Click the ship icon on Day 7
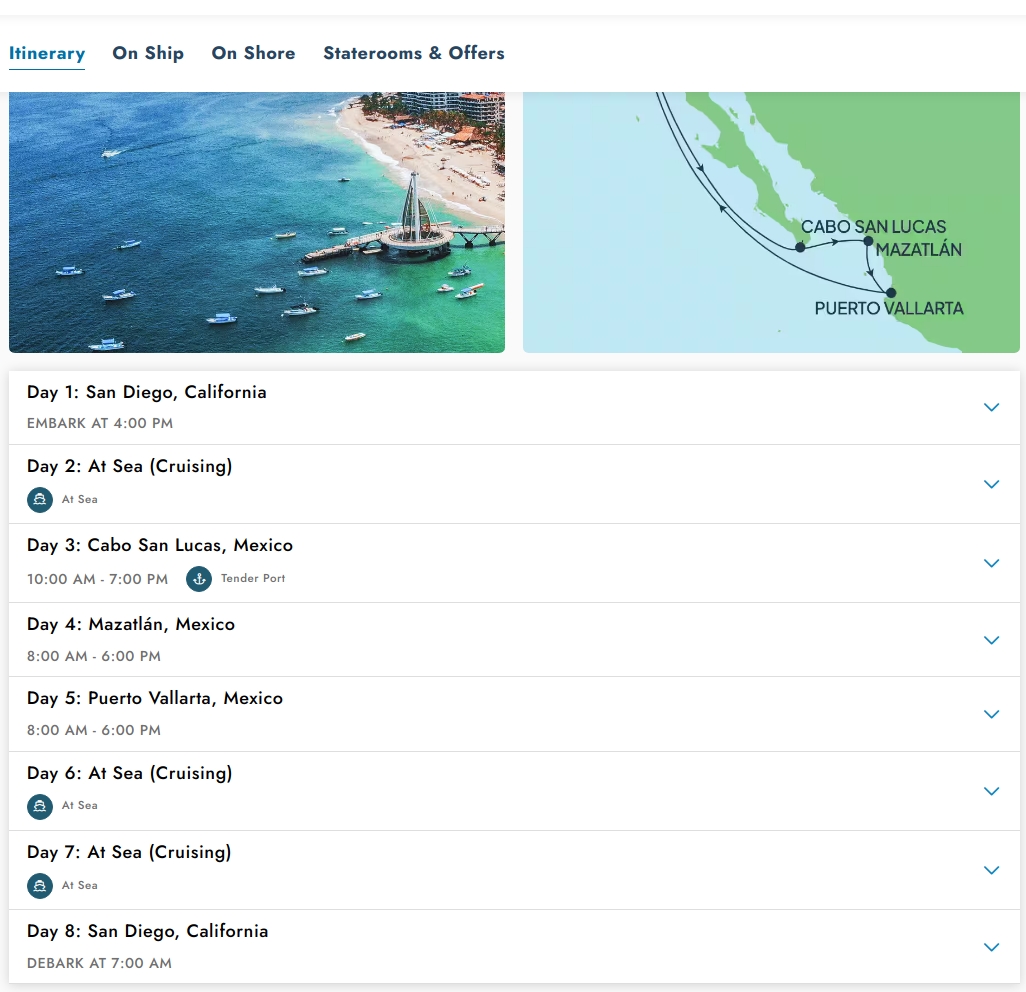 (x=40, y=885)
